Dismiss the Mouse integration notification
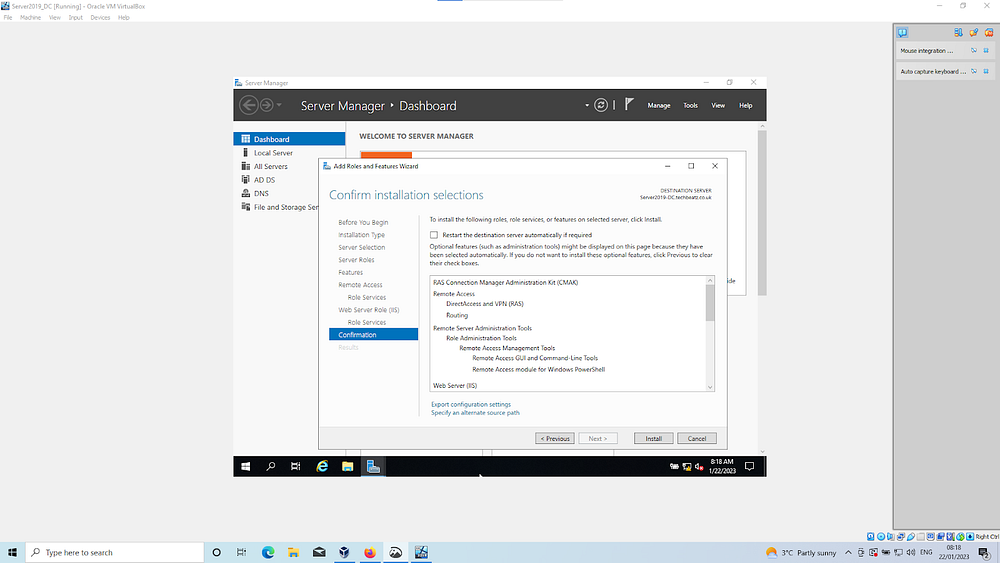This screenshot has width=1000, height=563. (986, 50)
